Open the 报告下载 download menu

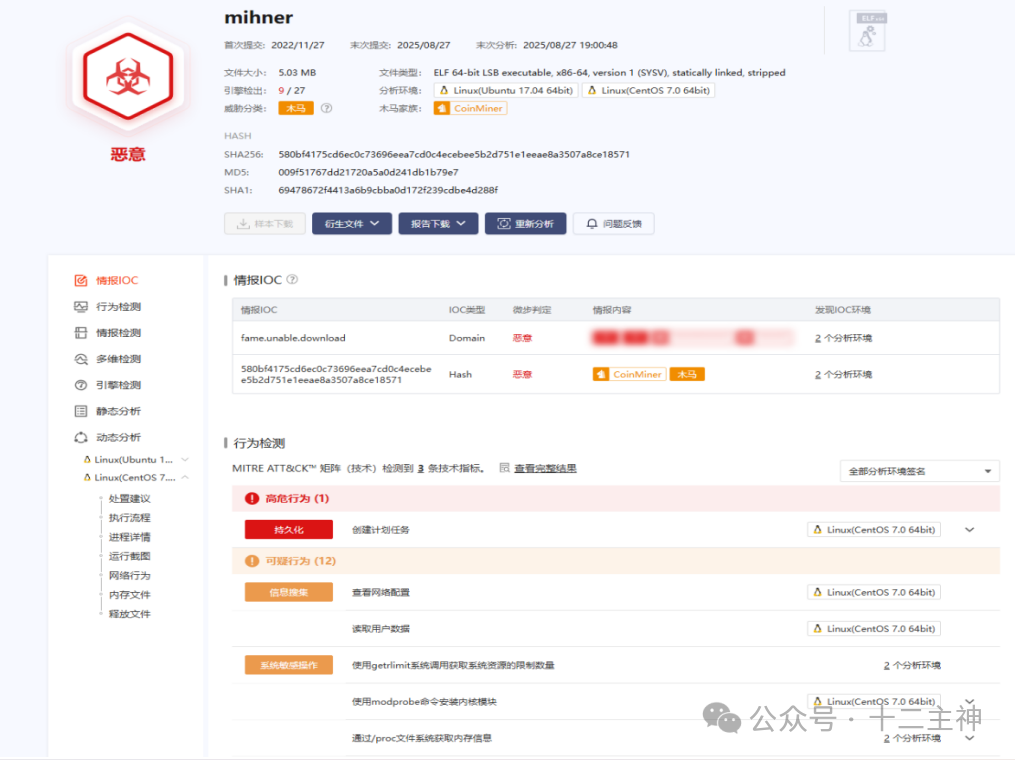[x=437, y=223]
